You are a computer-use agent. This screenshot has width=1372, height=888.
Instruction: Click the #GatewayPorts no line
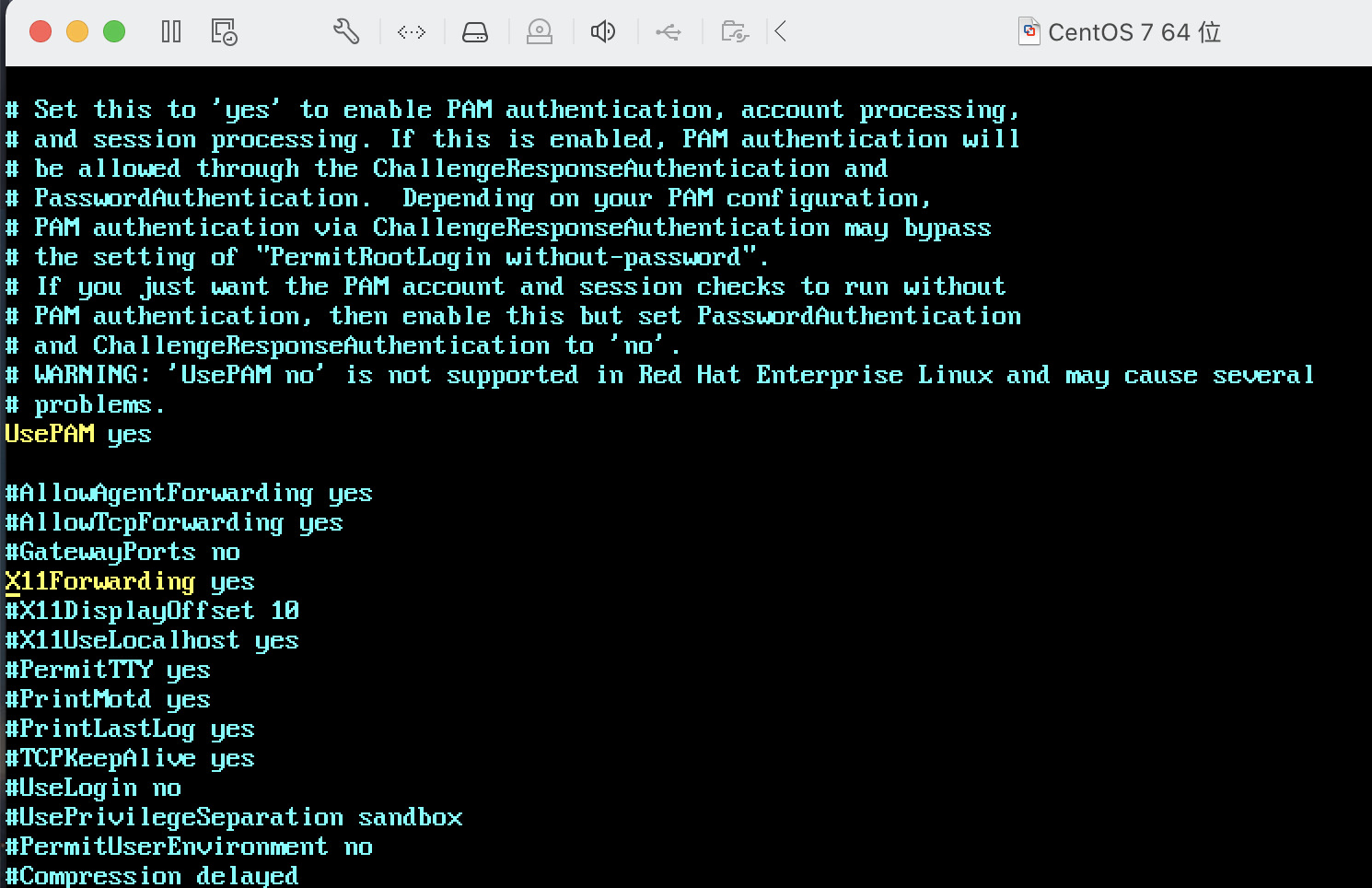(x=122, y=551)
